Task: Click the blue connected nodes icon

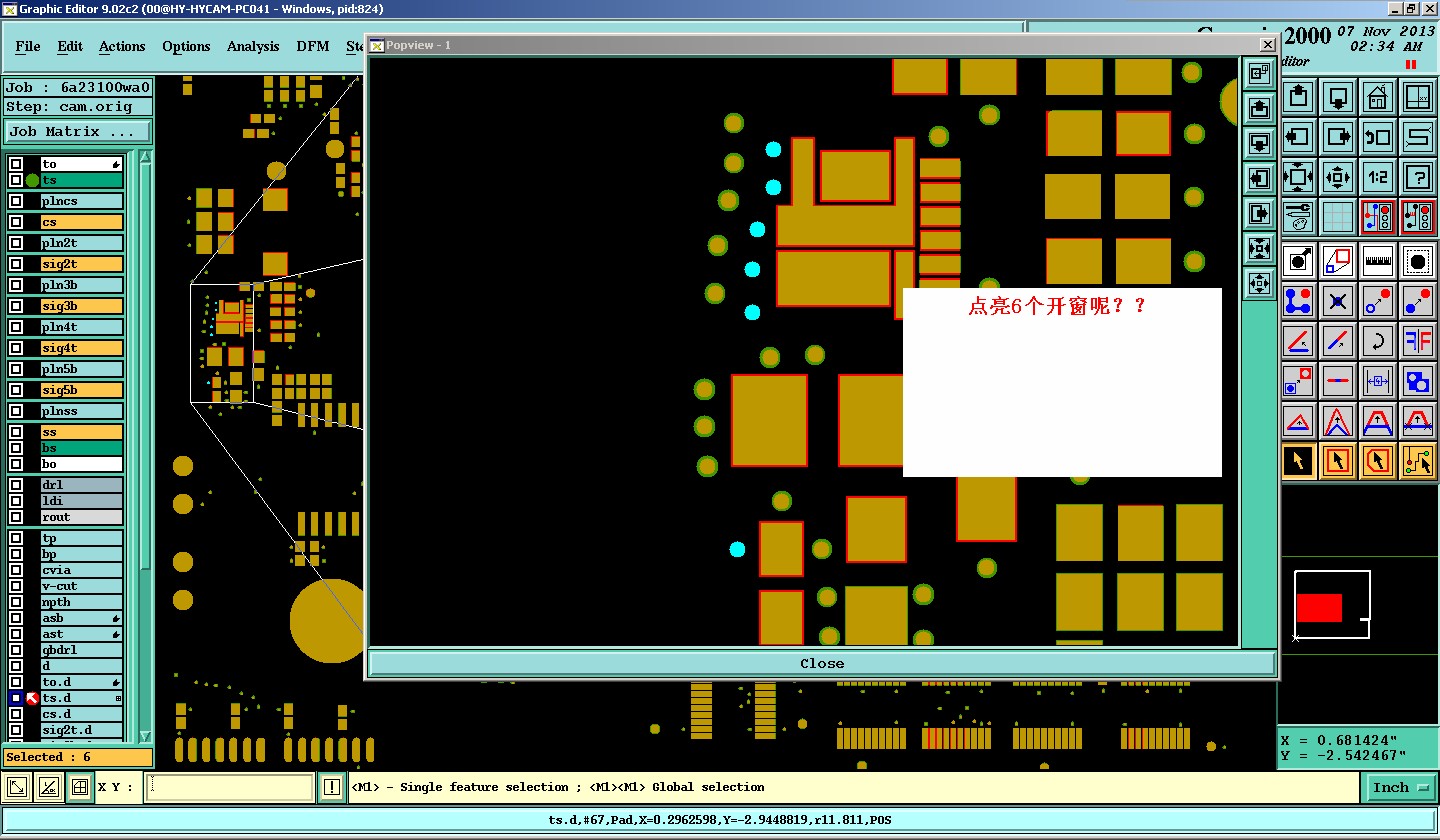Action: [x=1298, y=300]
